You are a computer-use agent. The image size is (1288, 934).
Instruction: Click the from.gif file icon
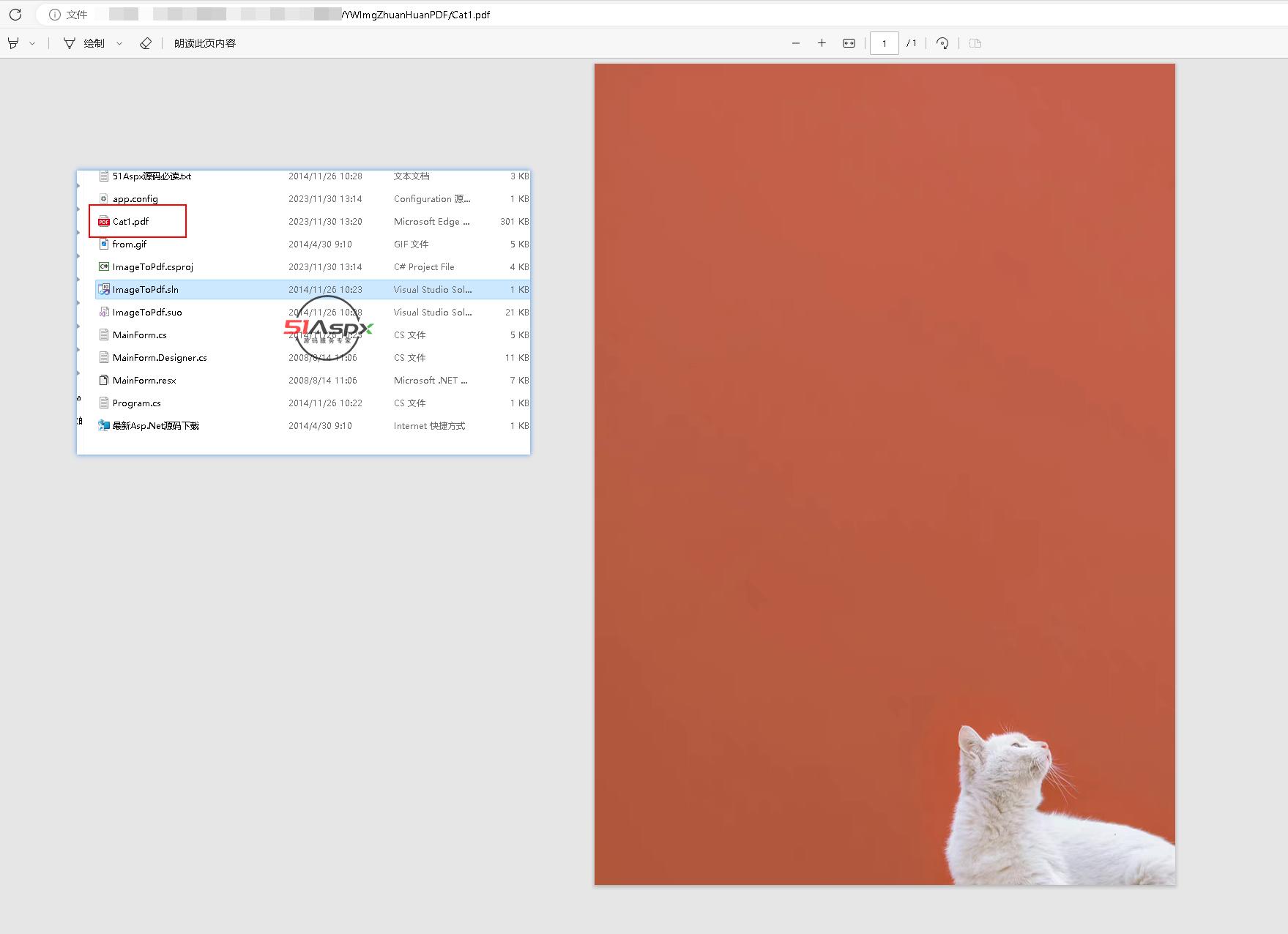coord(104,244)
